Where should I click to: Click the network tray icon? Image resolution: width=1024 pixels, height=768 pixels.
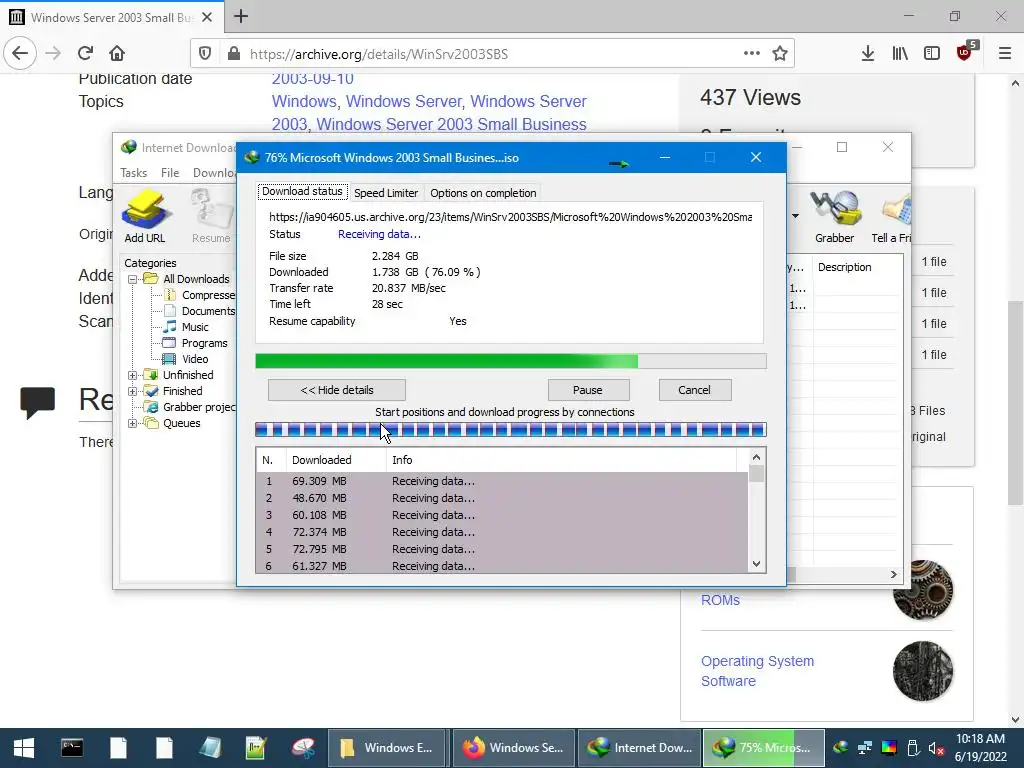click(x=865, y=748)
